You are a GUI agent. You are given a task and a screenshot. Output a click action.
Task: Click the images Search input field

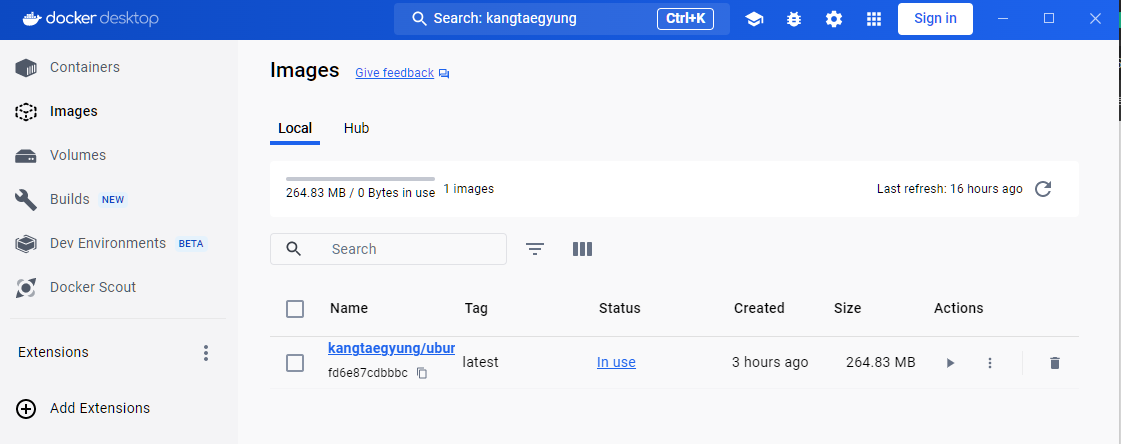[x=388, y=249]
